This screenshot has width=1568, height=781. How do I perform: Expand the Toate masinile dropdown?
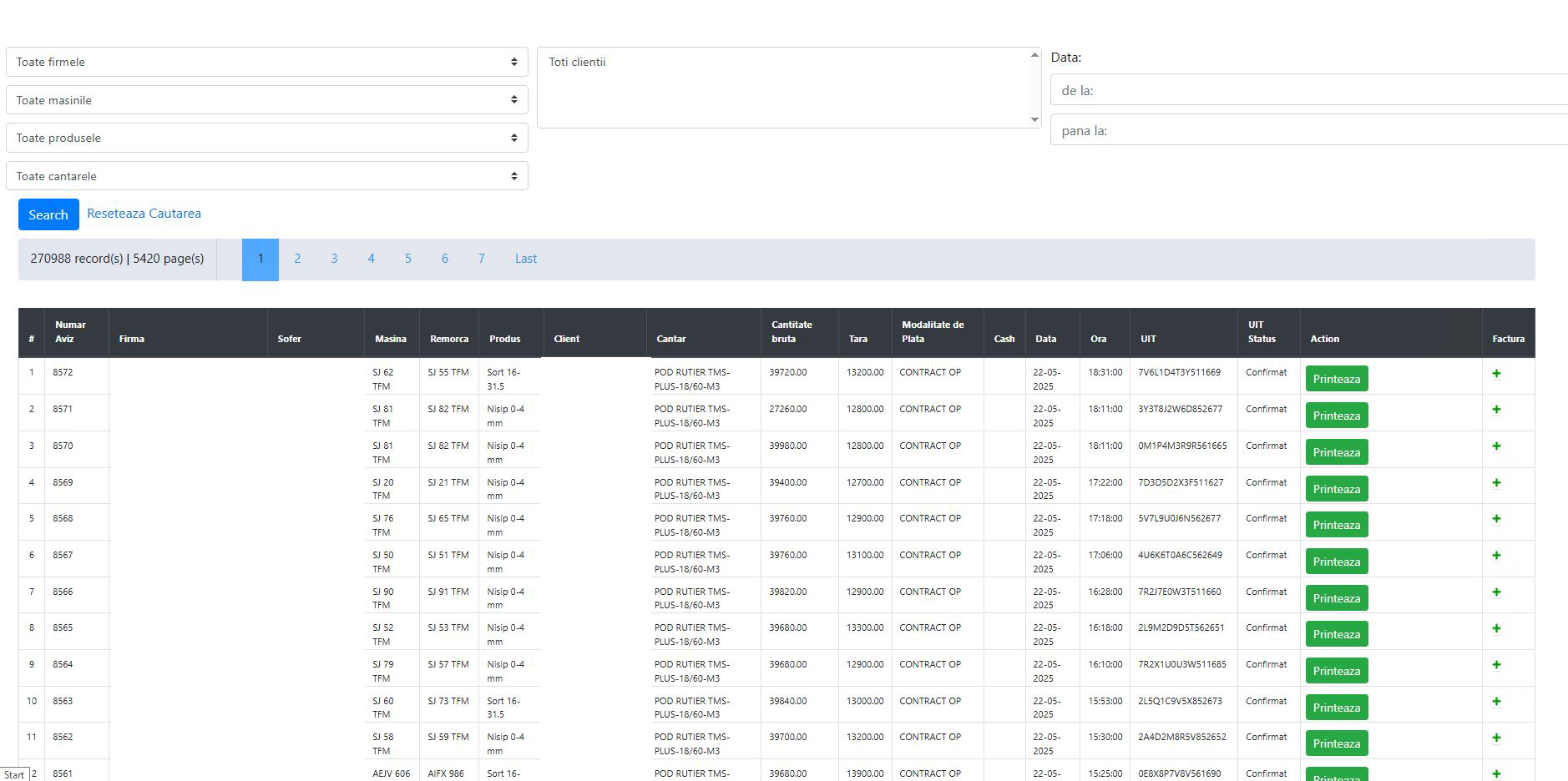(266, 100)
